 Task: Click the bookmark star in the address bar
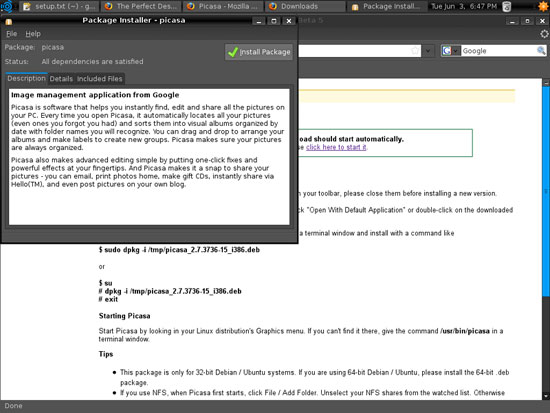pyautogui.click(x=415, y=51)
